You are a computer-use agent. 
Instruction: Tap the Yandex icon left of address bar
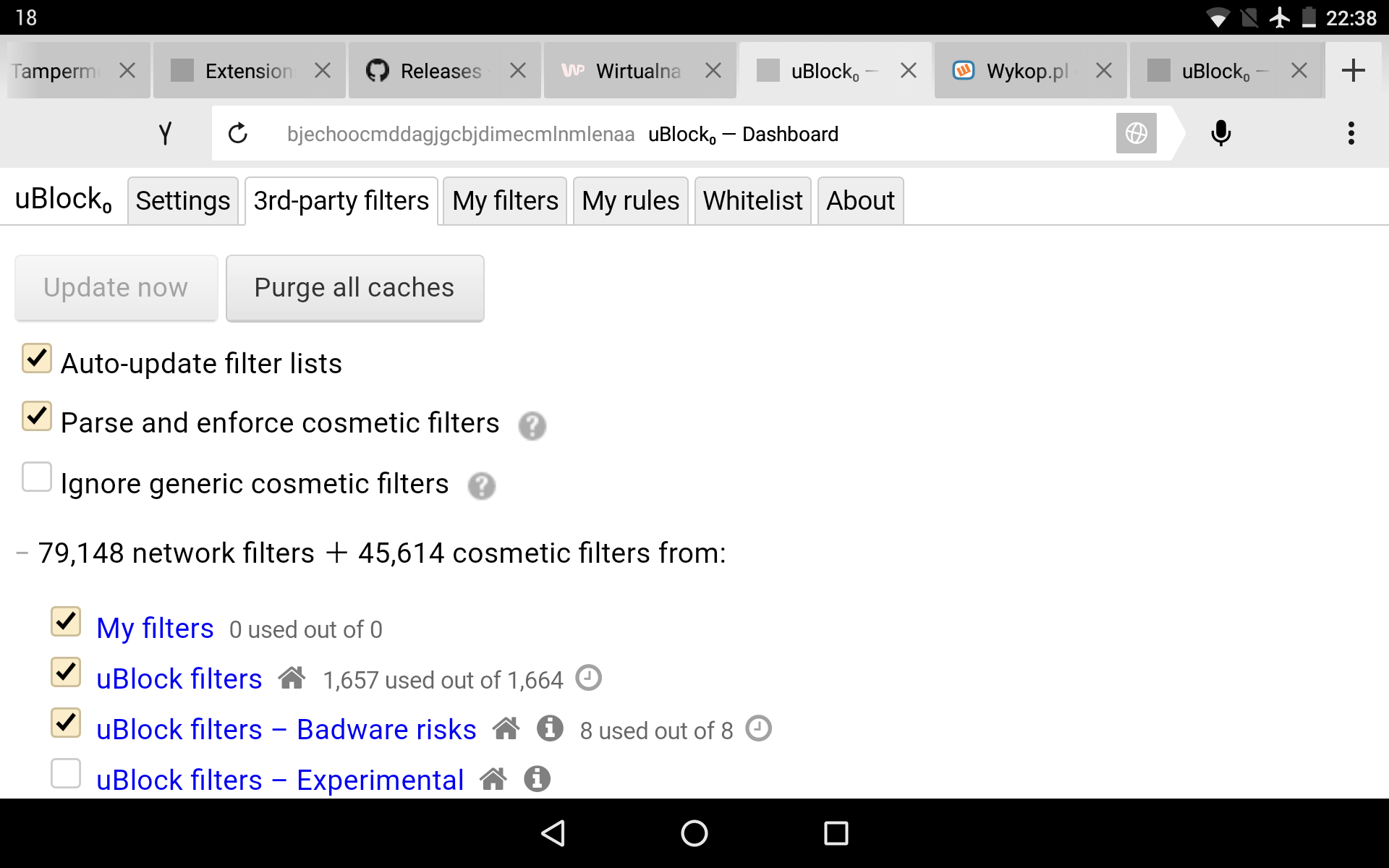point(165,133)
